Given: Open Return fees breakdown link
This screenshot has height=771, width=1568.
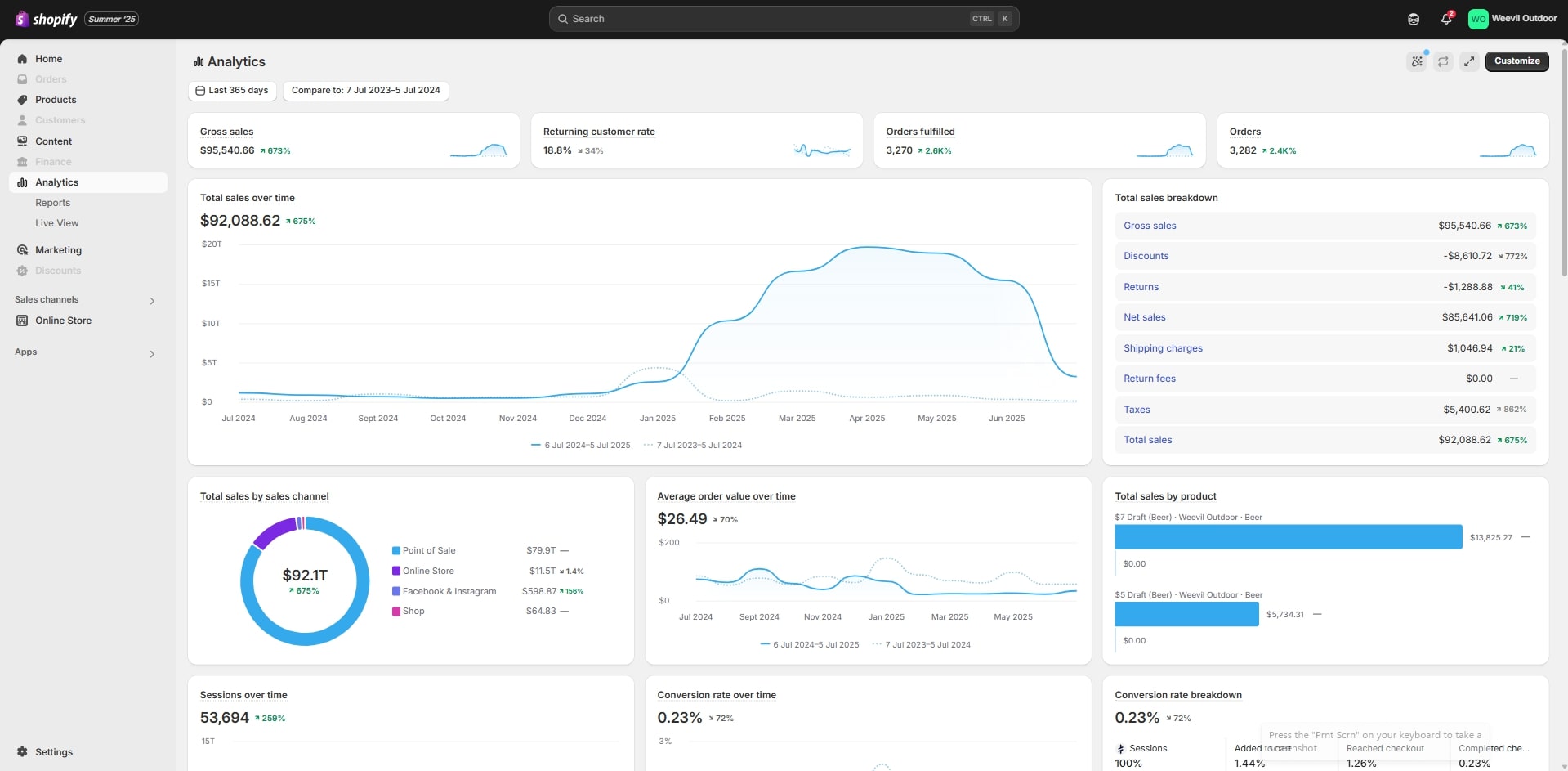Looking at the screenshot, I should point(1149,379).
